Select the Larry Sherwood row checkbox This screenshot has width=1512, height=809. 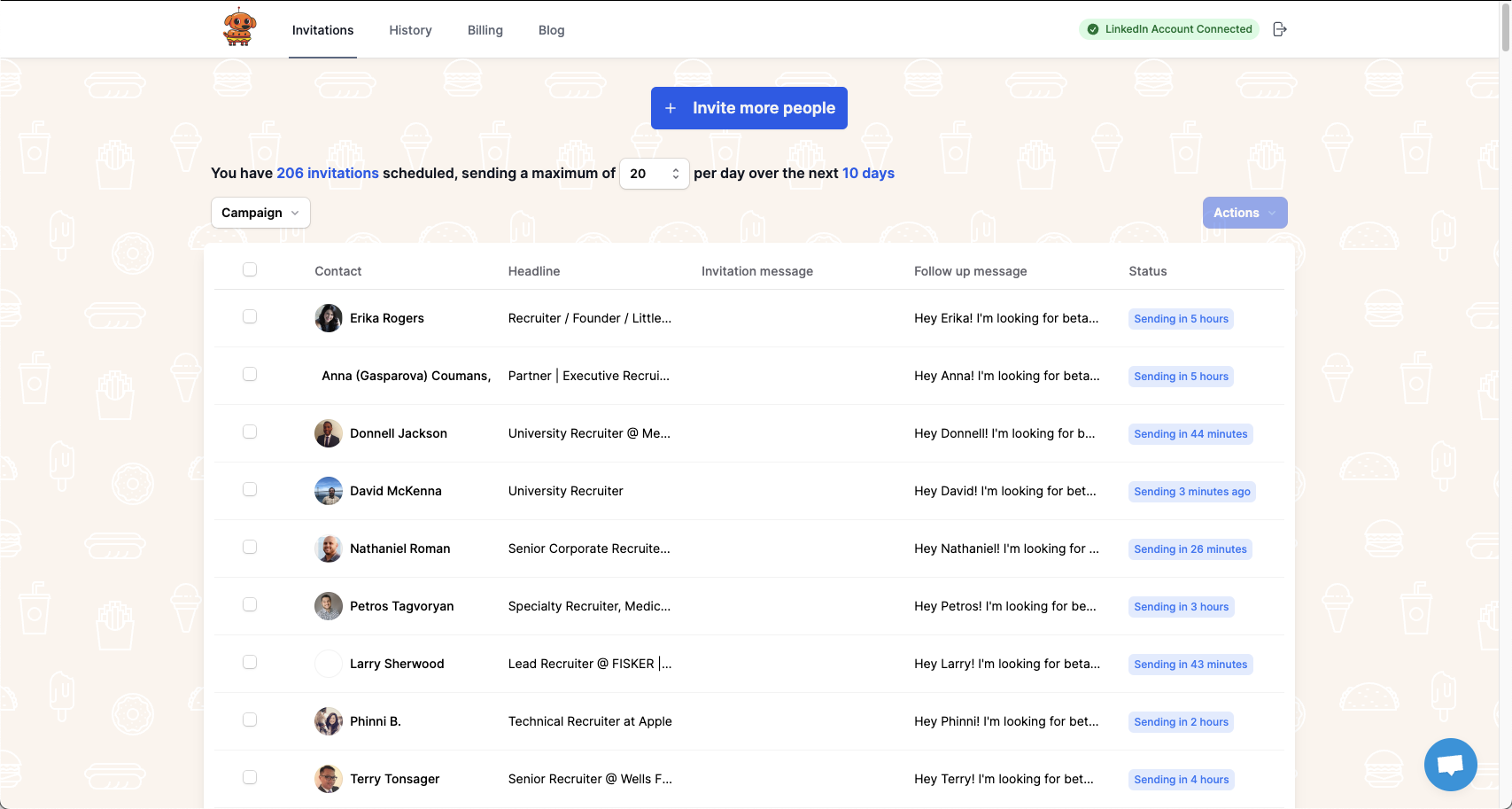coord(250,662)
